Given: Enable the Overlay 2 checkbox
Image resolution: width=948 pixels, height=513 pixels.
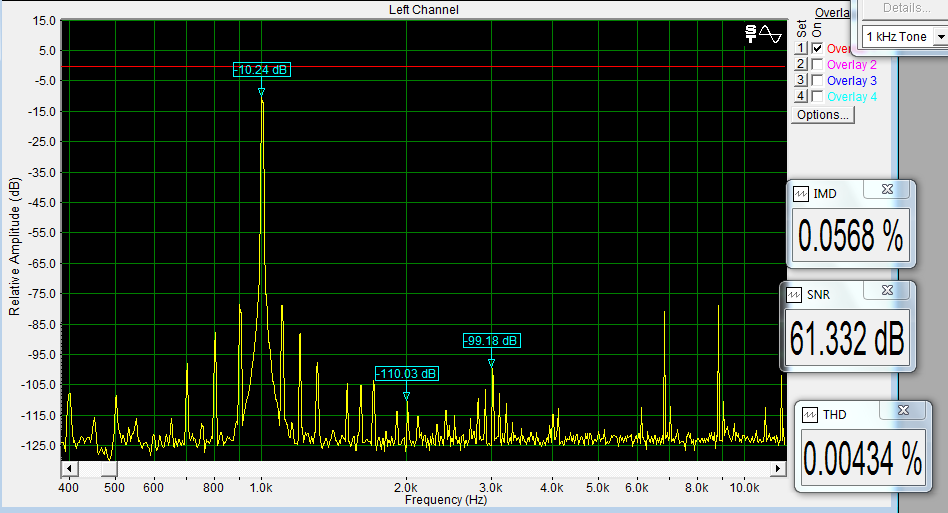Looking at the screenshot, I should (817, 64).
